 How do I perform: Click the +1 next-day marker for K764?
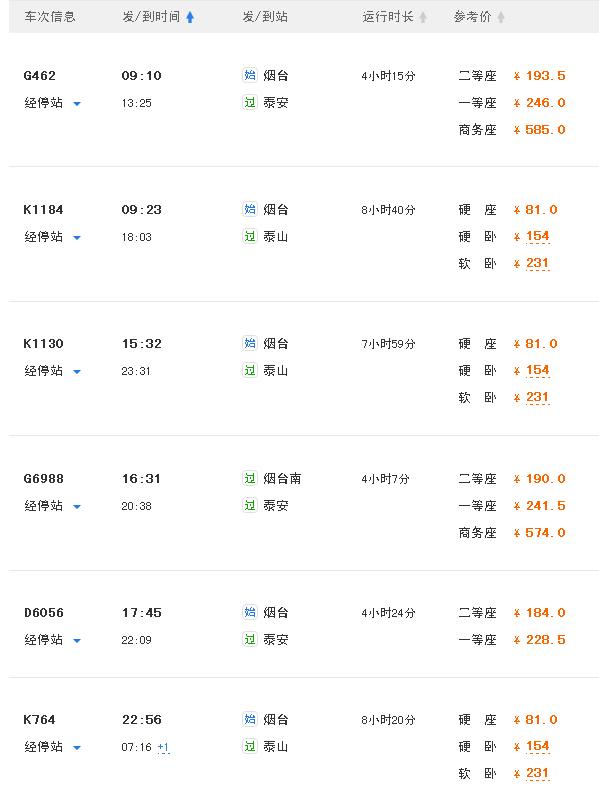click(163, 747)
